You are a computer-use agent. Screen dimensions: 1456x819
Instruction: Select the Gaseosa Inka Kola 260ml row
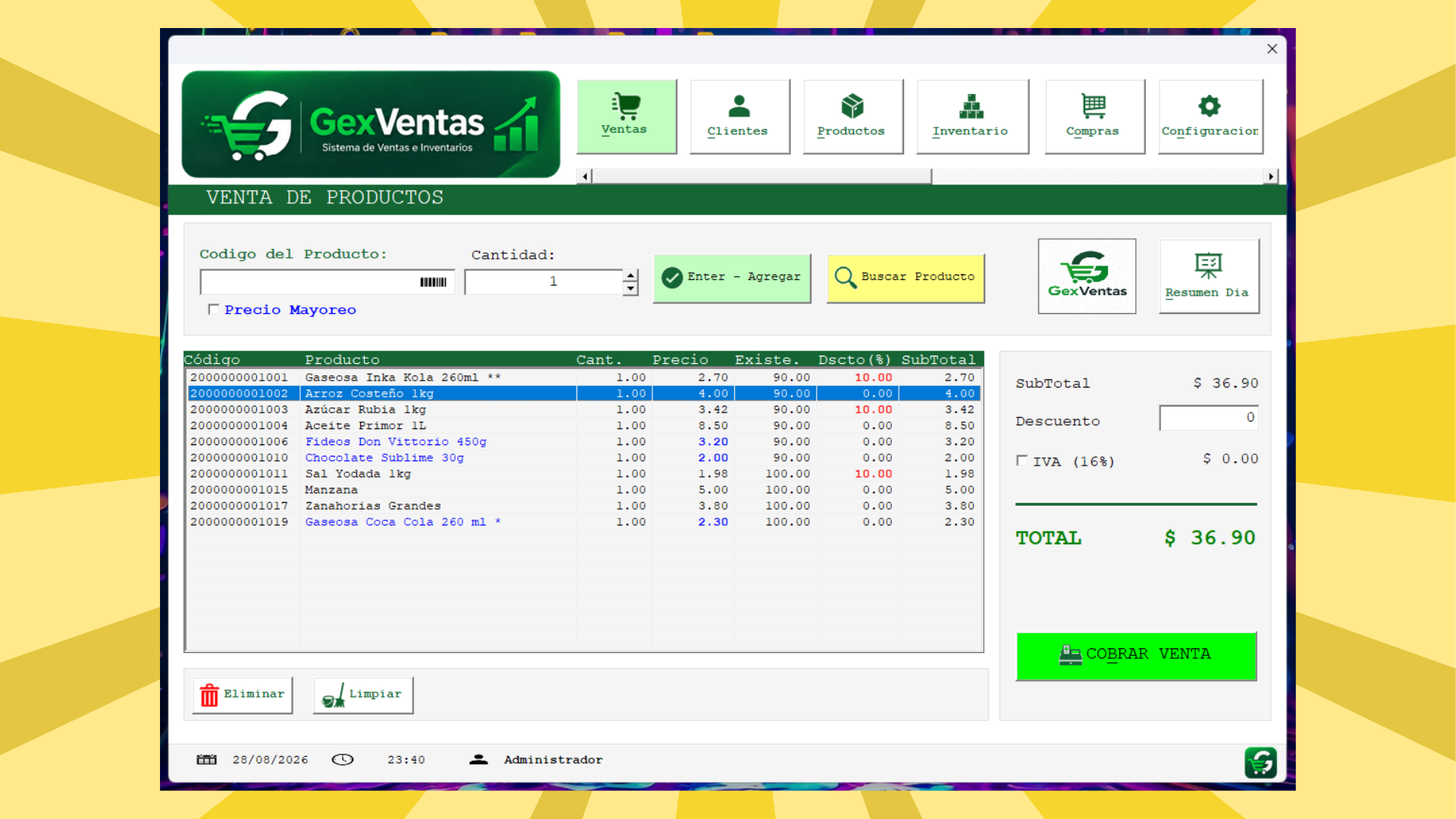click(x=583, y=378)
